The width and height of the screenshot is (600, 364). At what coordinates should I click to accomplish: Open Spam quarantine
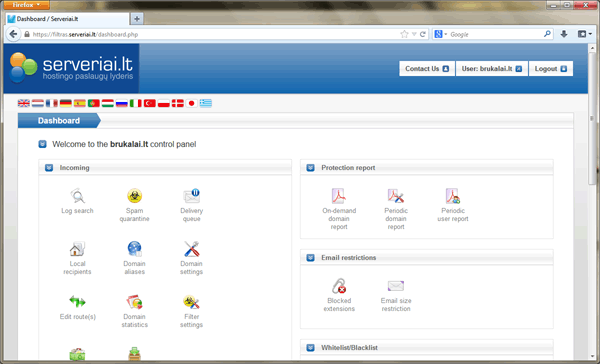134,205
